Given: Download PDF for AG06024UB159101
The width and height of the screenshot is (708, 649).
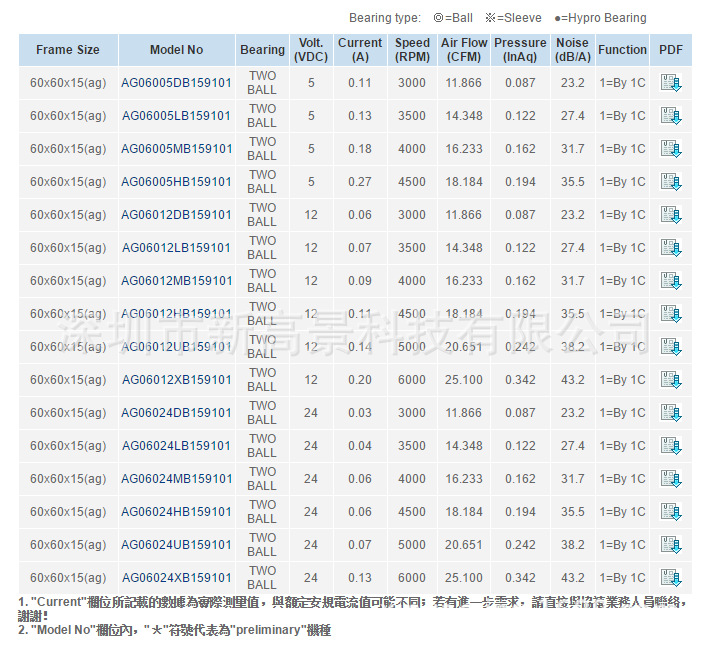Looking at the screenshot, I should (x=671, y=545).
